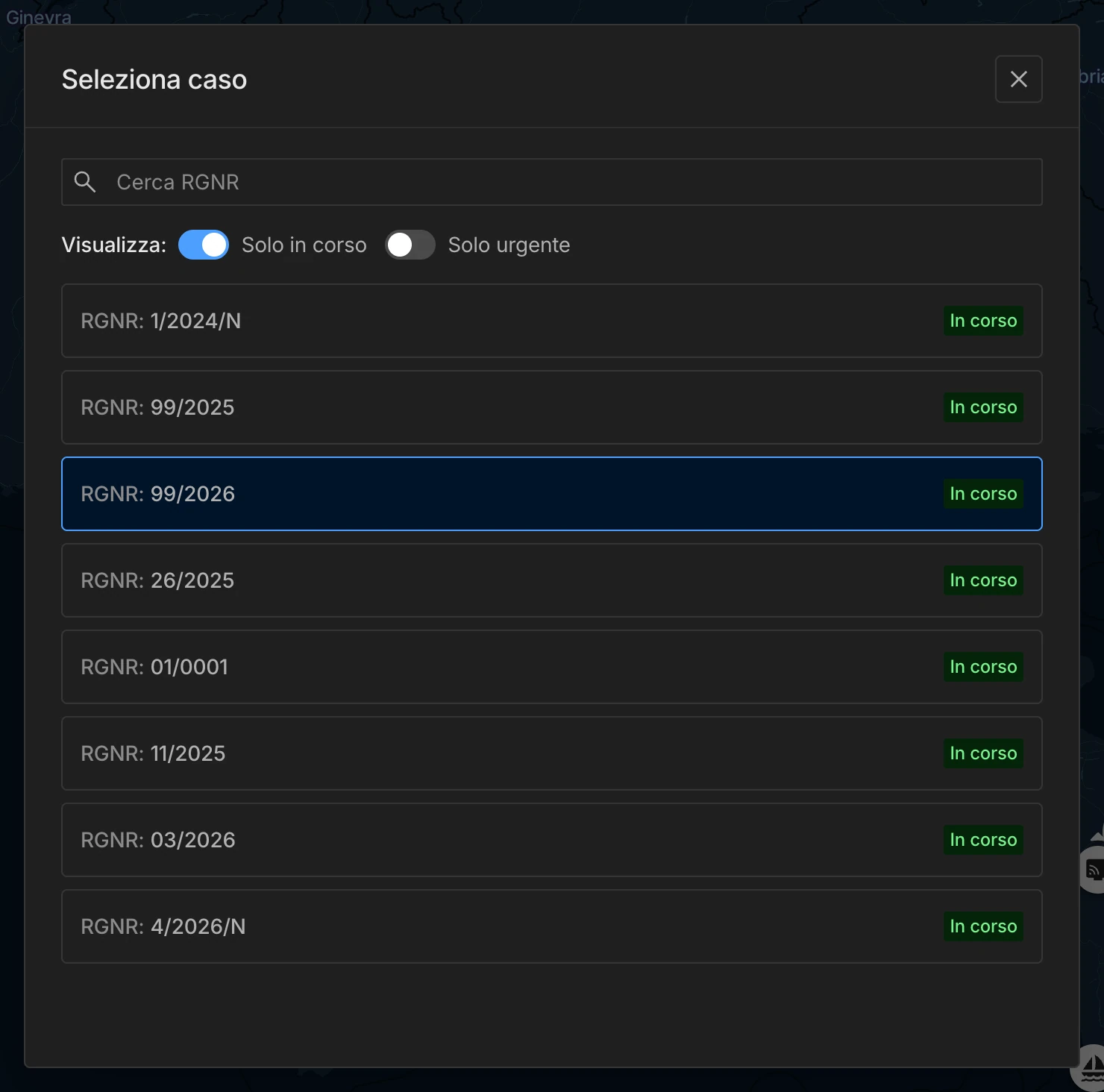Click the magnifier search icon
The height and width of the screenshot is (1092, 1104).
85,182
